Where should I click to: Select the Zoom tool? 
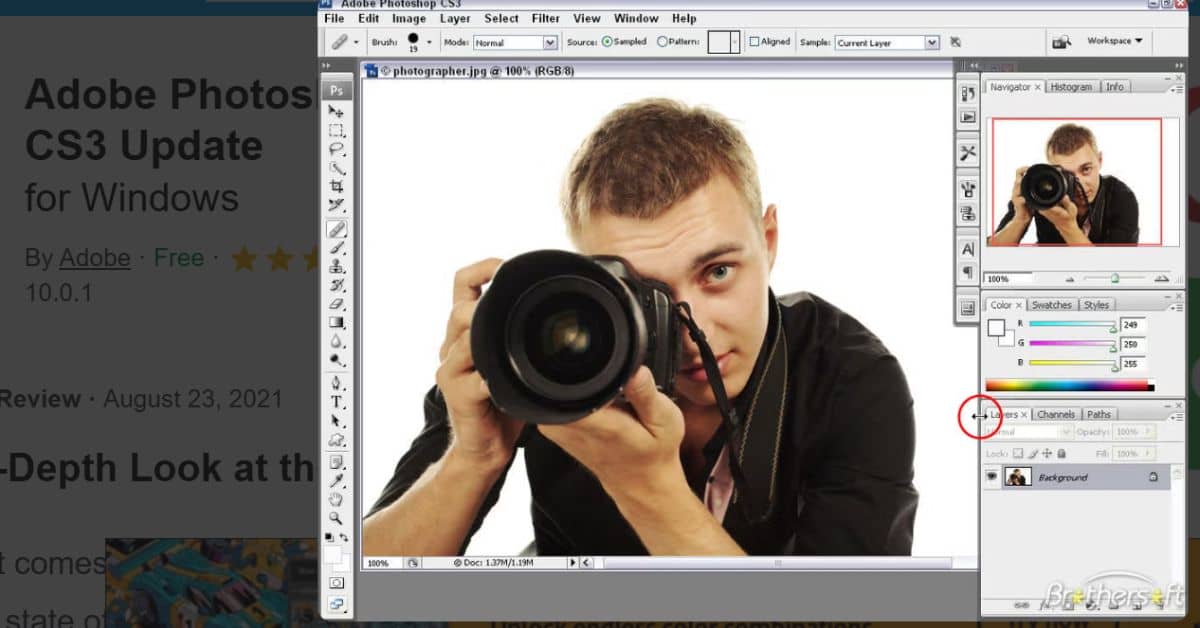(337, 519)
